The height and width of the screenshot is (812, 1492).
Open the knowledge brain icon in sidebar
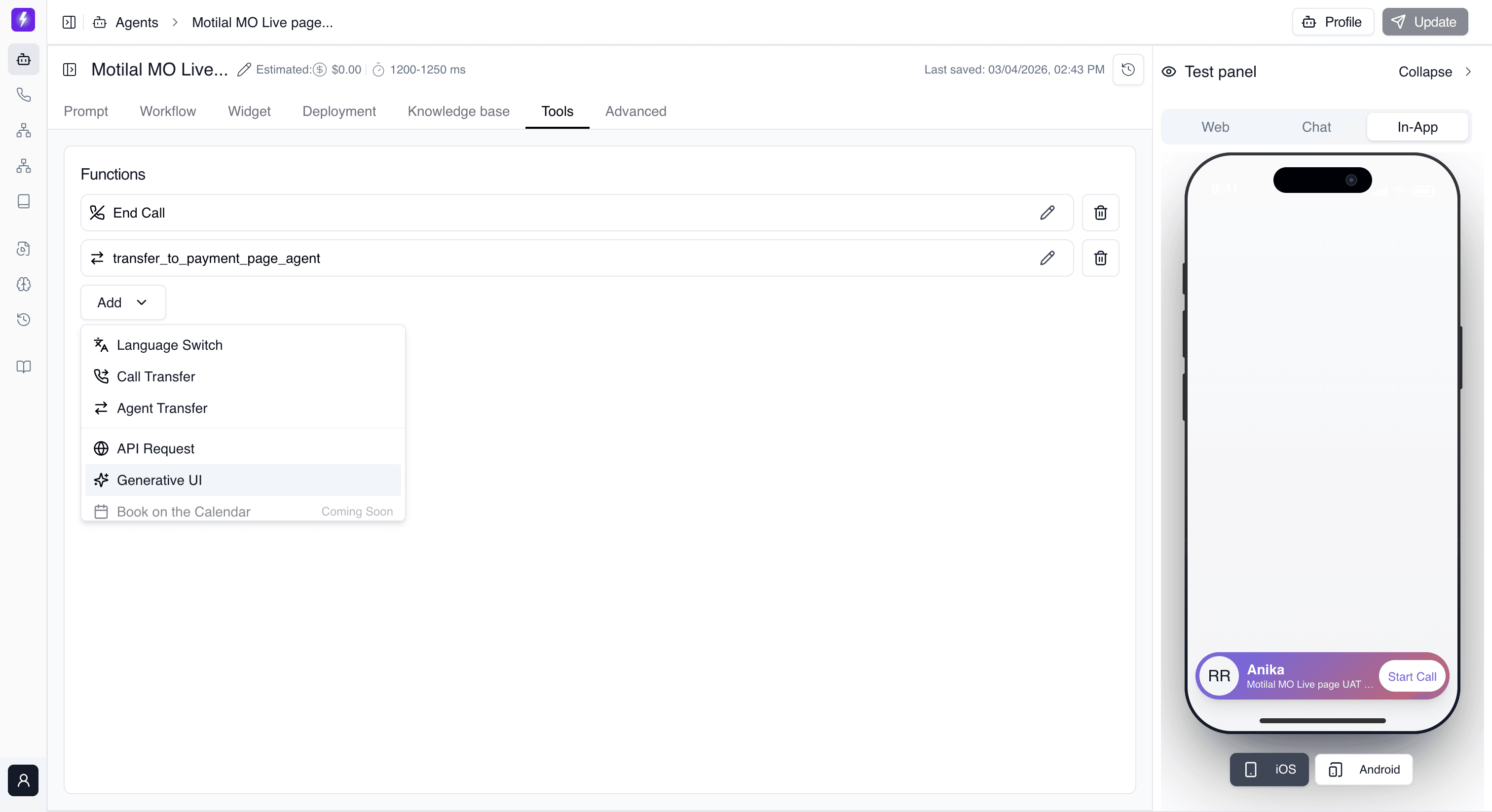pos(23,284)
